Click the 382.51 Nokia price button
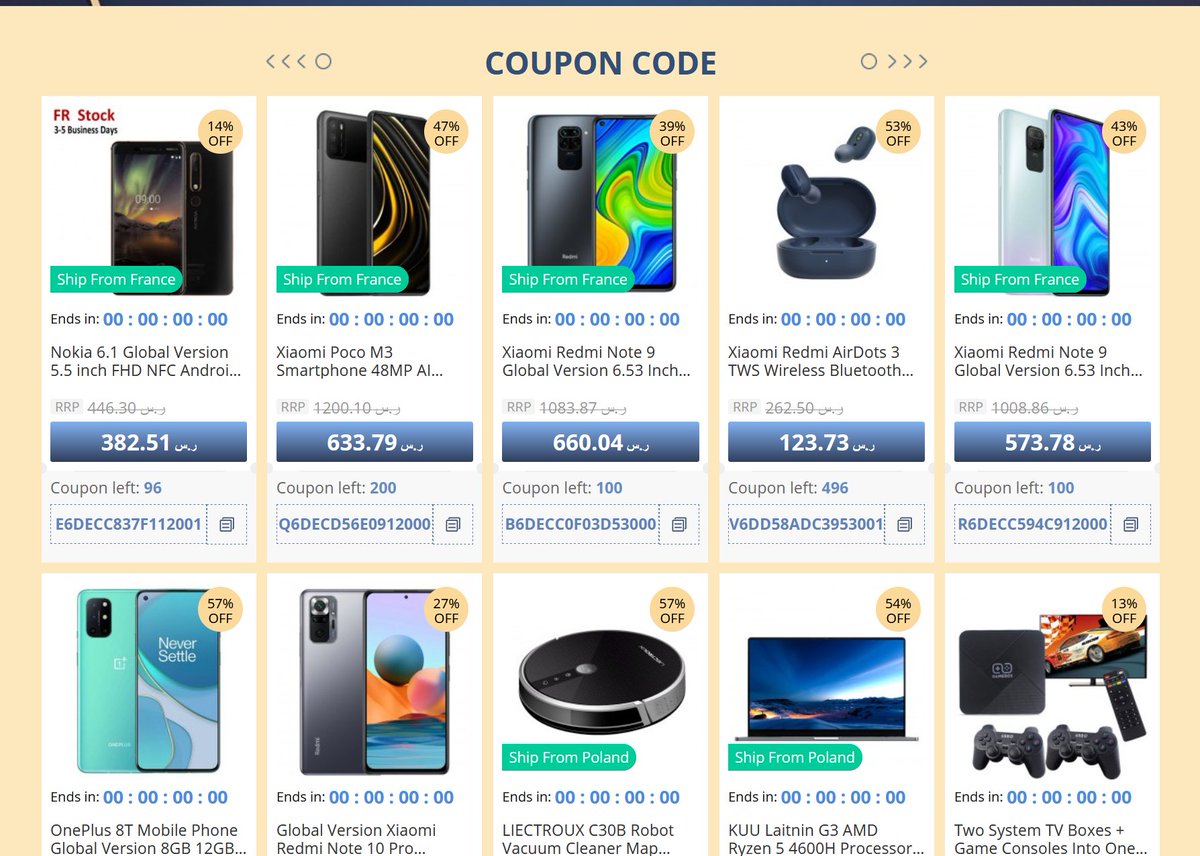This screenshot has width=1200, height=856. pyautogui.click(x=148, y=442)
